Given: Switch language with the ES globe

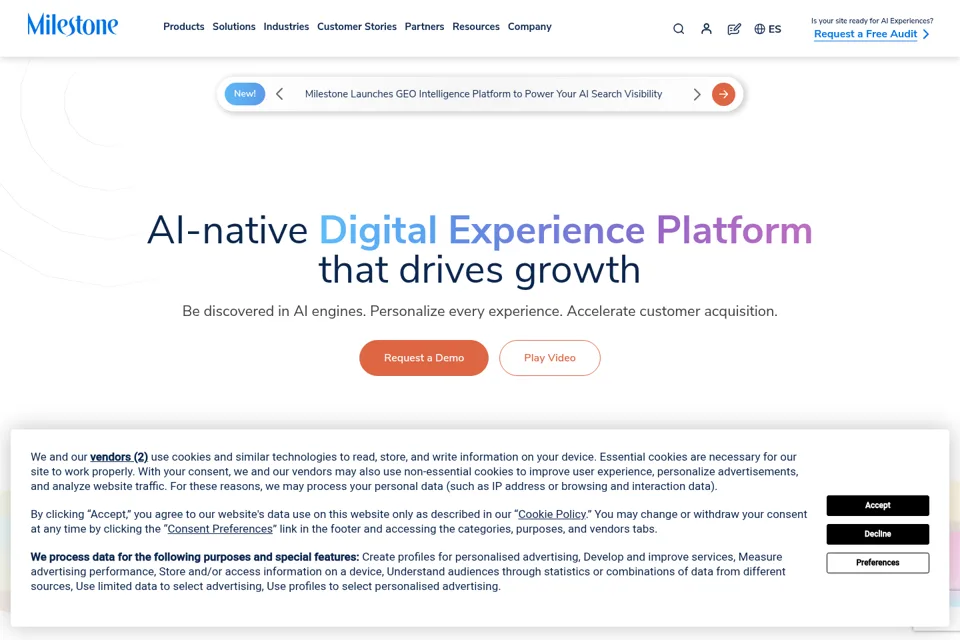Looking at the screenshot, I should point(768,29).
